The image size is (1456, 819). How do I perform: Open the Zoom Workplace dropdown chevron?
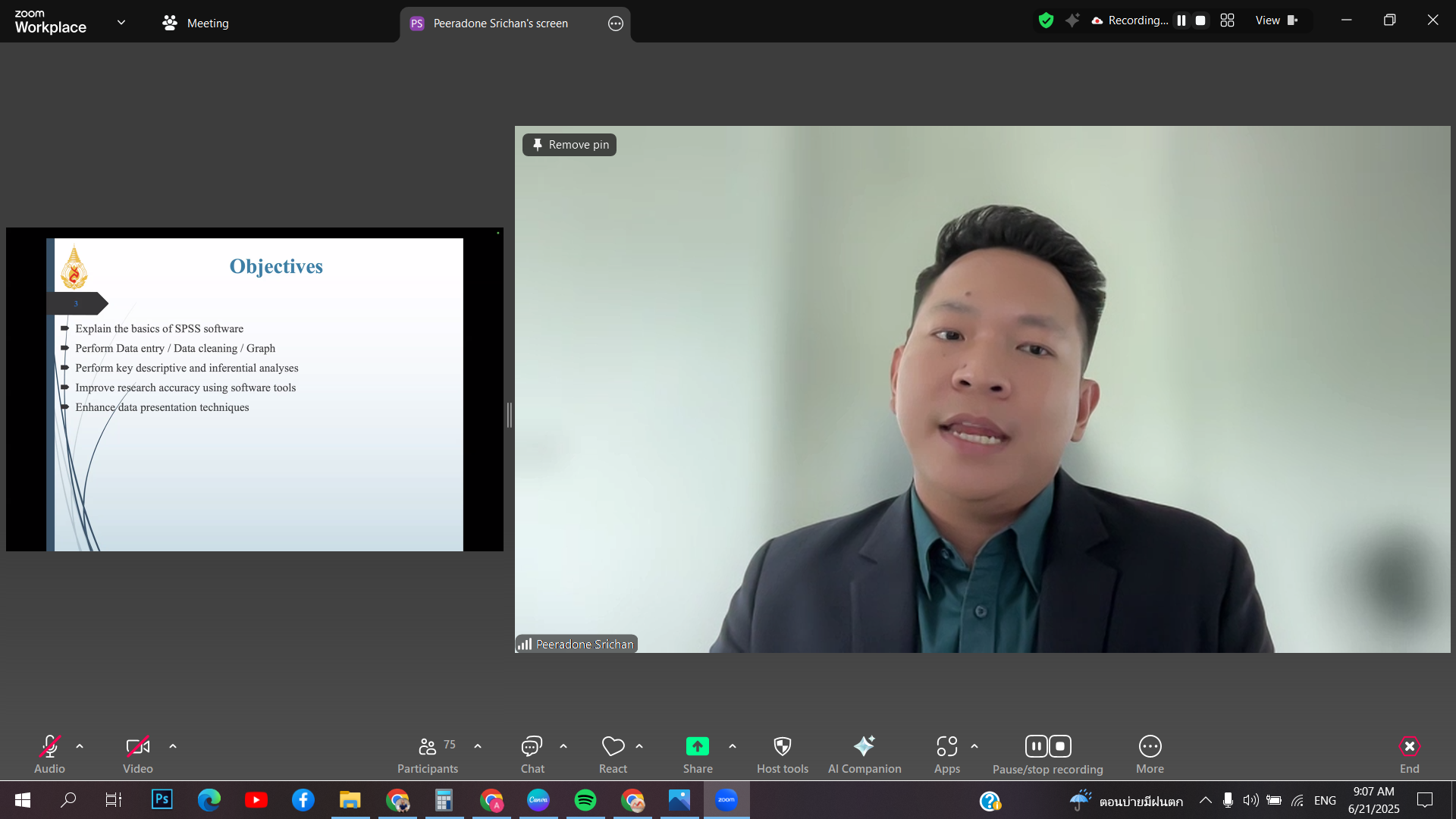pyautogui.click(x=121, y=23)
